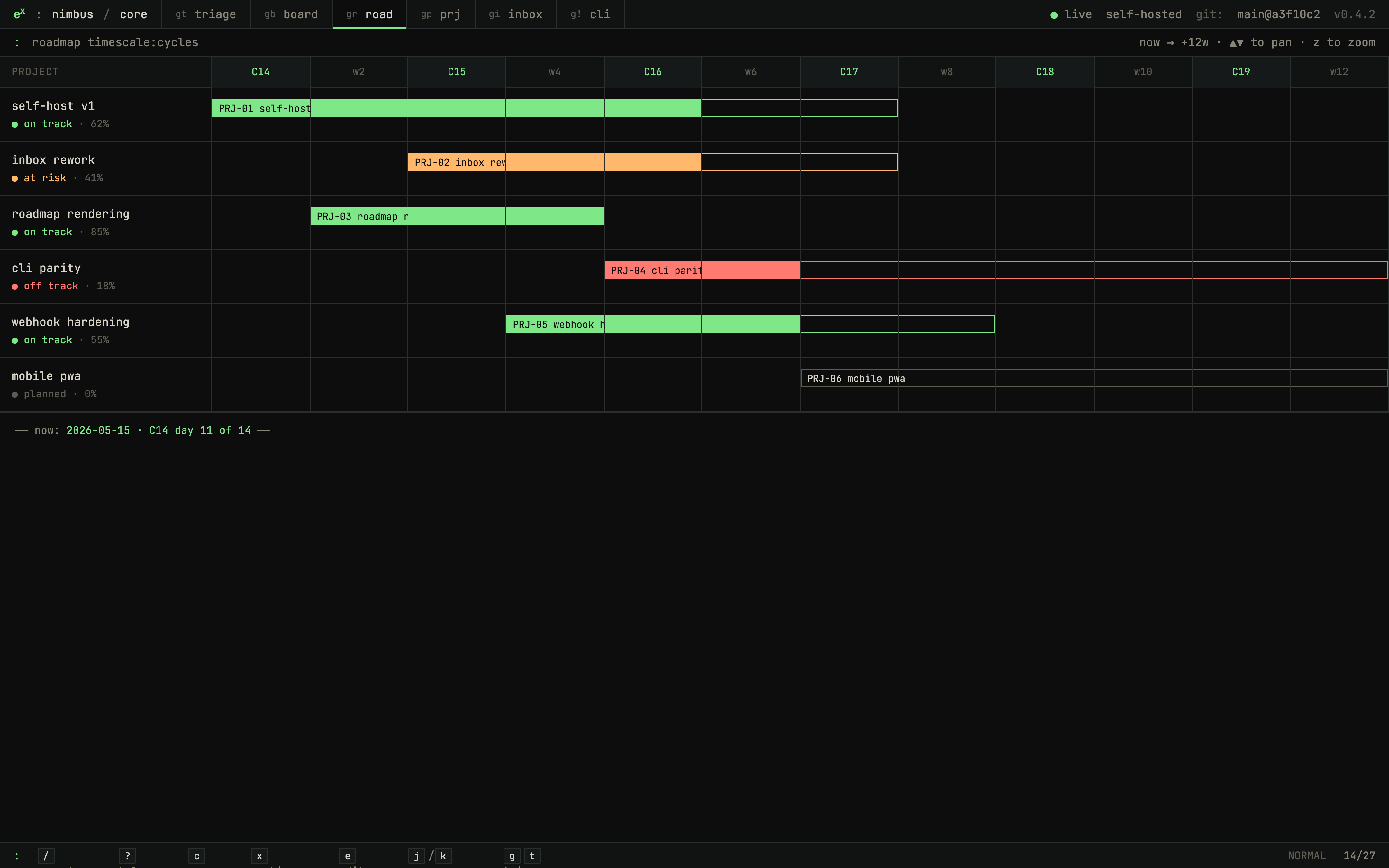Click the w6 week header
Screen dimensions: 1389x868
tap(751, 72)
